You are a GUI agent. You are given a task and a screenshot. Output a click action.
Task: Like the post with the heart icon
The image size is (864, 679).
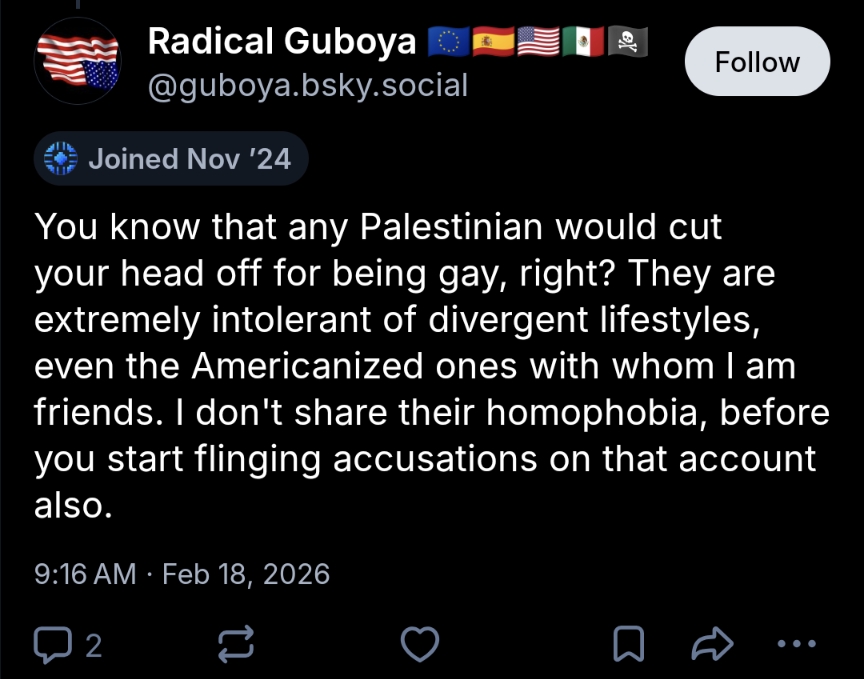(x=419, y=644)
